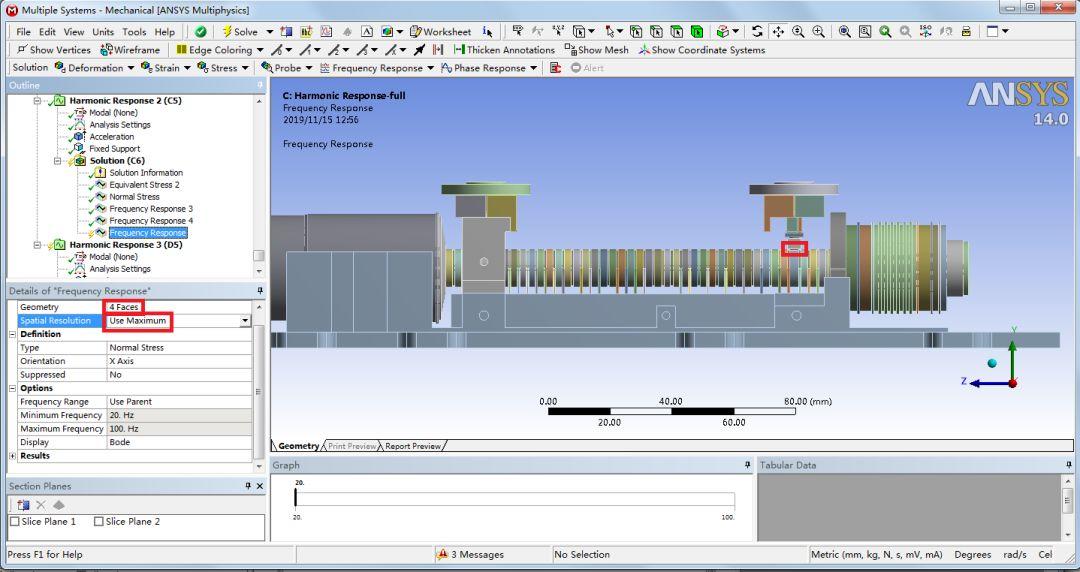Viewport: 1080px width, 572px height.
Task: Select the Box Zoom tool
Action: 818,32
